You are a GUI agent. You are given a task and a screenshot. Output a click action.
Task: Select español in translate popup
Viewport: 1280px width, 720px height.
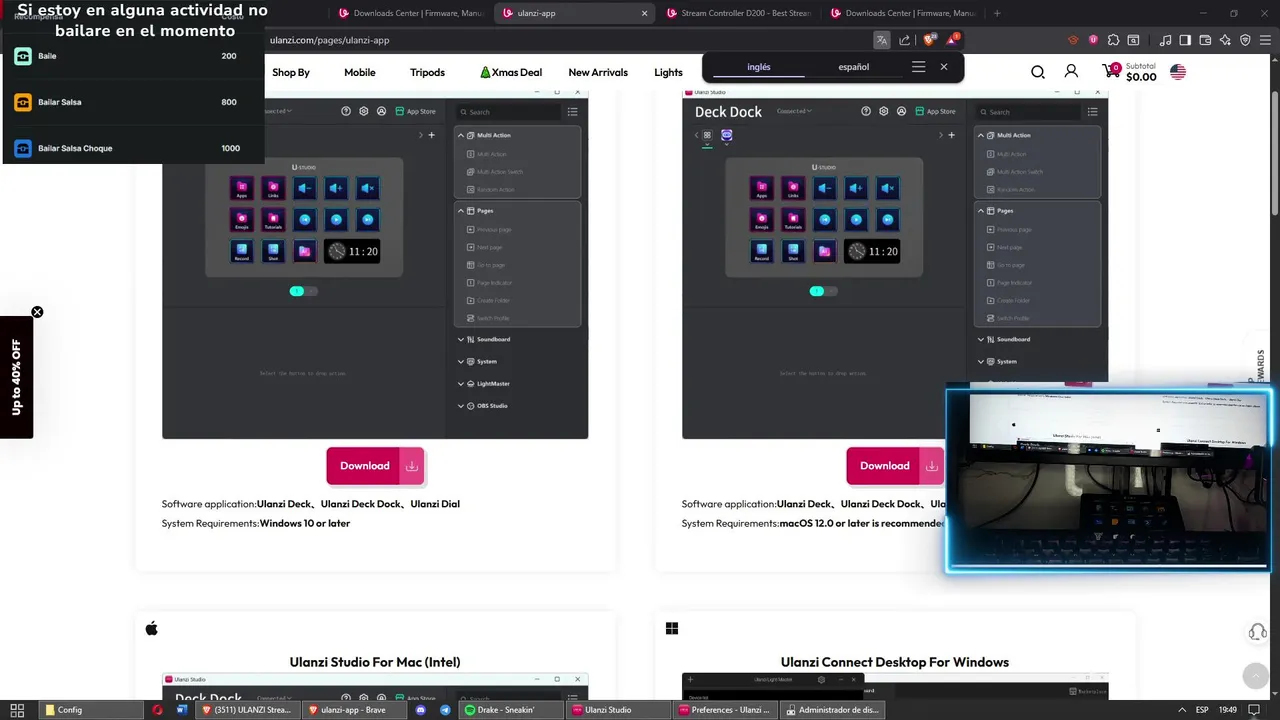click(853, 67)
